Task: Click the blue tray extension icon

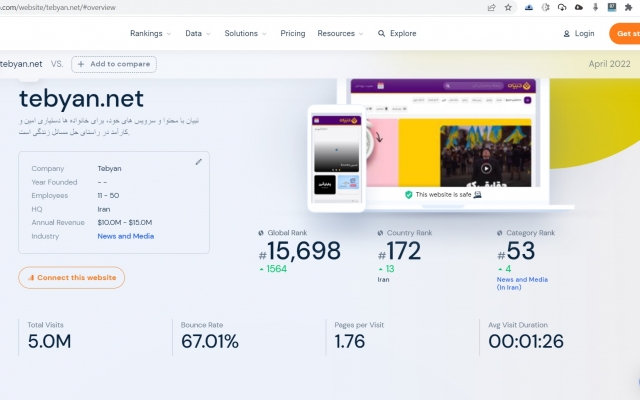Action: pyautogui.click(x=529, y=7)
